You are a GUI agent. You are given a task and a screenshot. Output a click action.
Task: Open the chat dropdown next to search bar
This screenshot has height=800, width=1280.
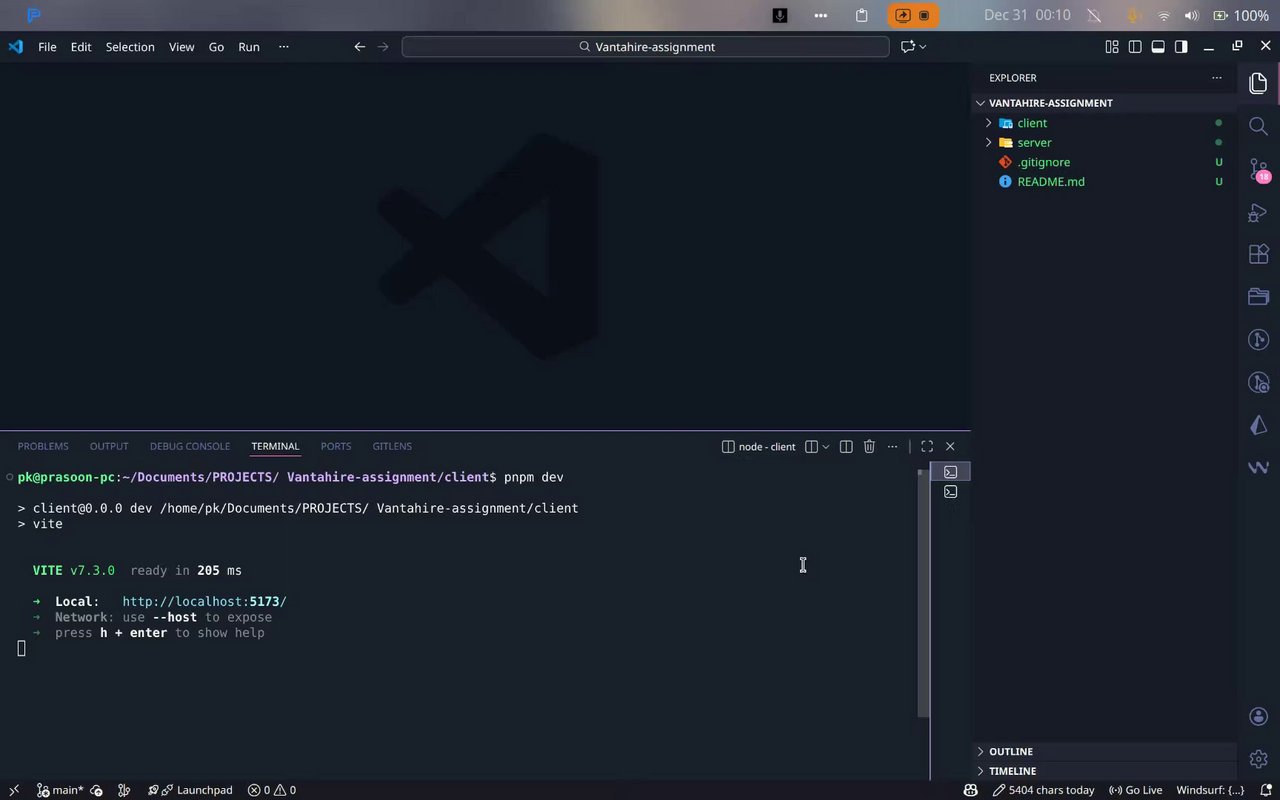click(x=922, y=47)
